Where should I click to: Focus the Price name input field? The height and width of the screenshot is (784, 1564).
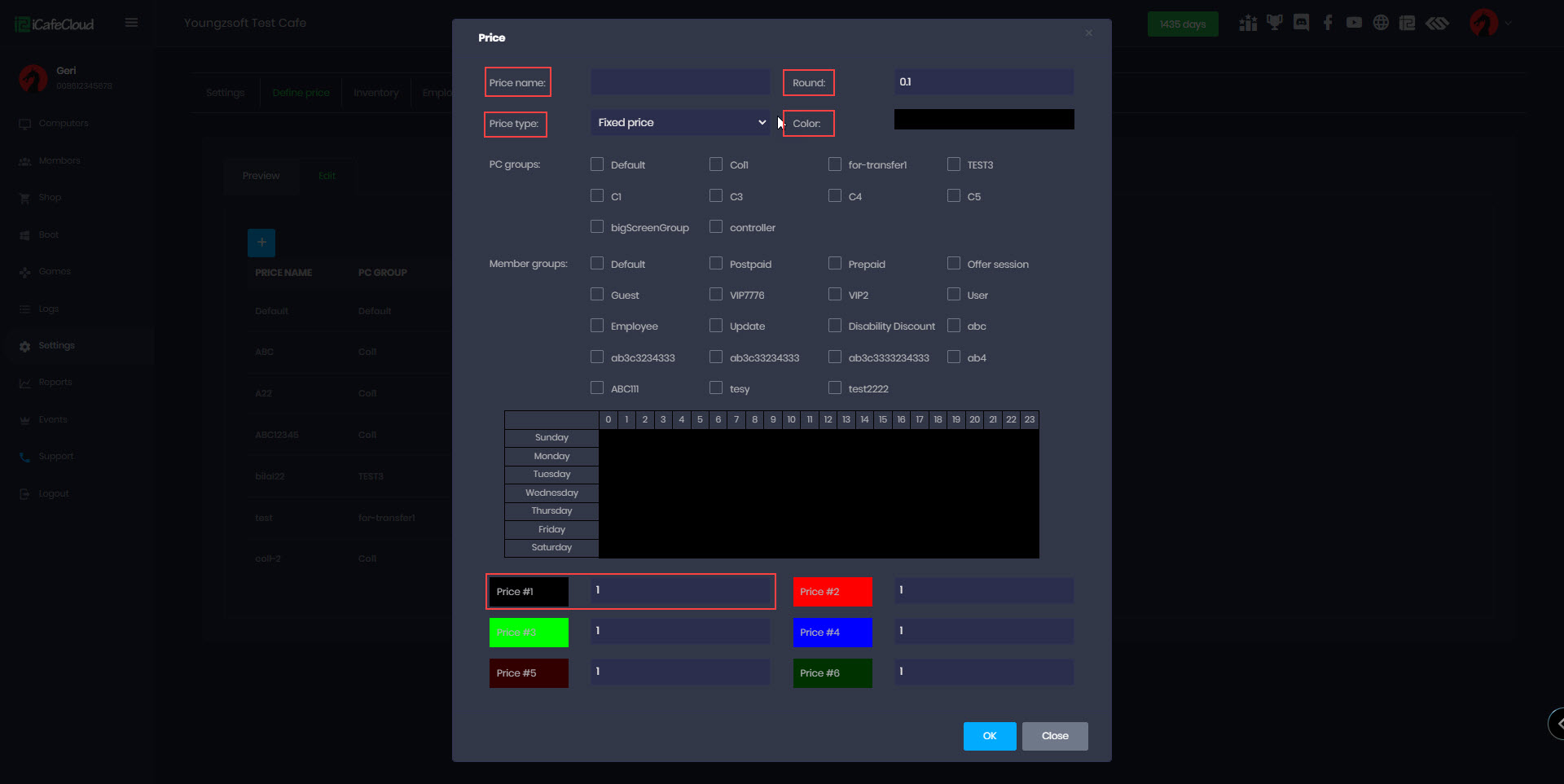pyautogui.click(x=680, y=82)
